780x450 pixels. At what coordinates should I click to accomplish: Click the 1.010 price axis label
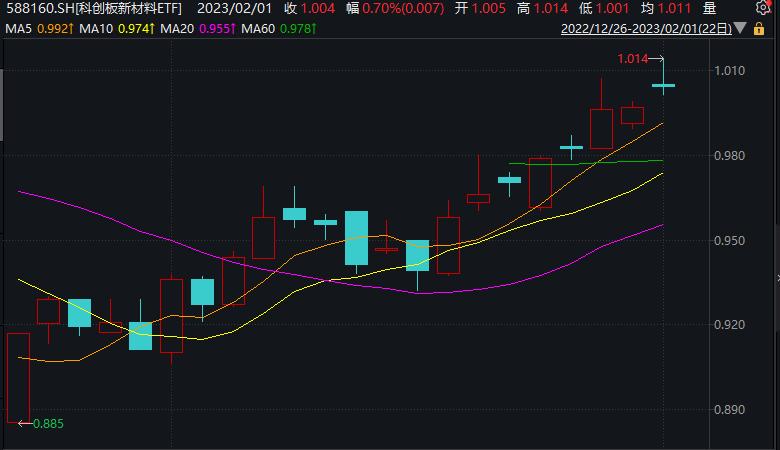pos(730,71)
